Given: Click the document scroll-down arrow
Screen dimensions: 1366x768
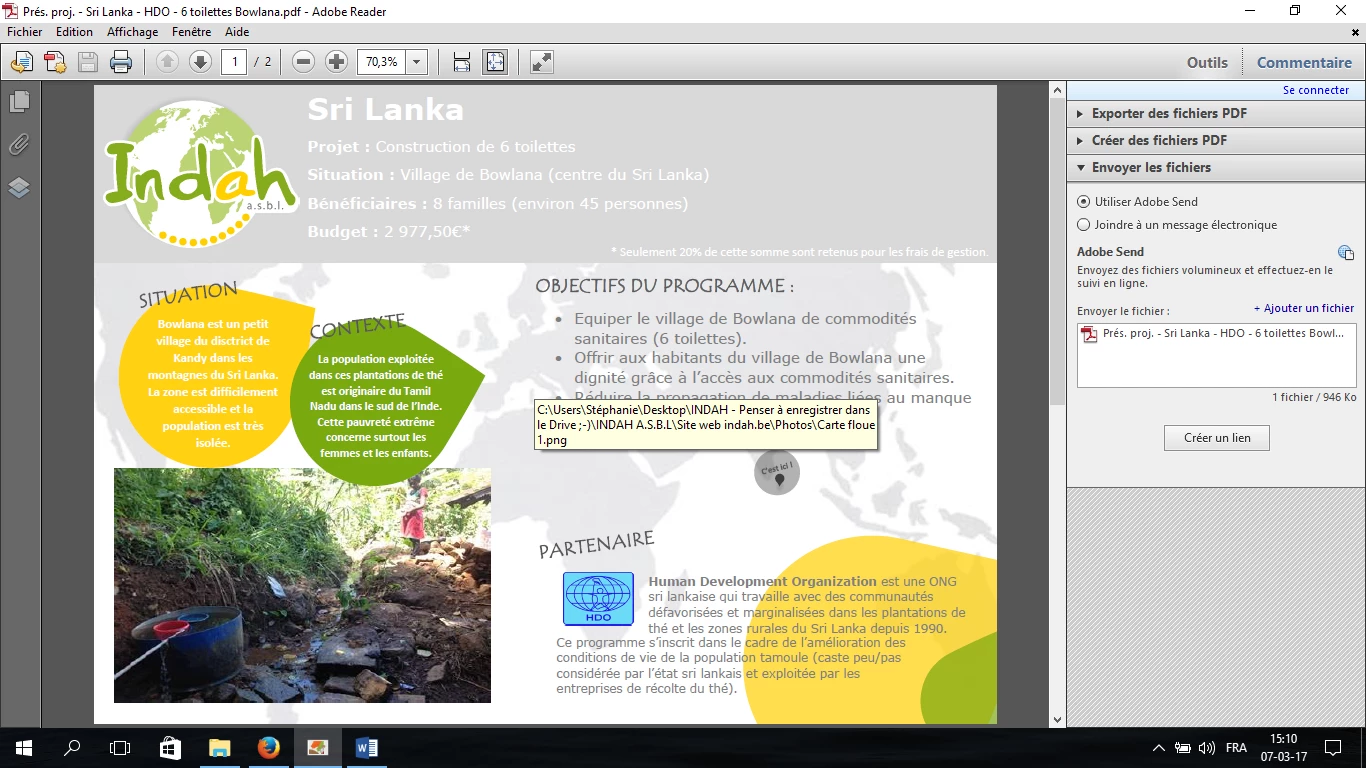Looking at the screenshot, I should pos(1058,719).
